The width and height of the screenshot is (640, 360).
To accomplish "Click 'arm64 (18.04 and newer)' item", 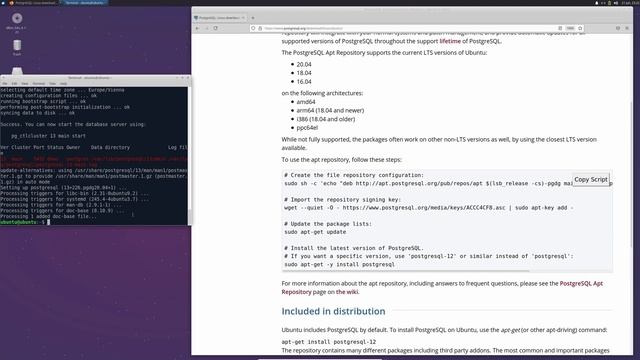I will tap(330, 111).
